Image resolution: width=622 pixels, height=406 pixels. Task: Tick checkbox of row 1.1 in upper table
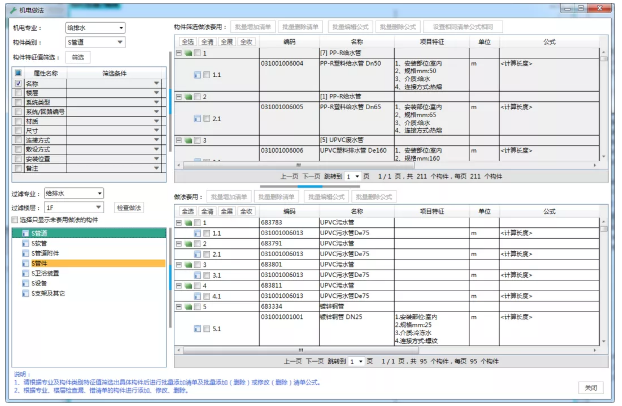click(x=206, y=75)
